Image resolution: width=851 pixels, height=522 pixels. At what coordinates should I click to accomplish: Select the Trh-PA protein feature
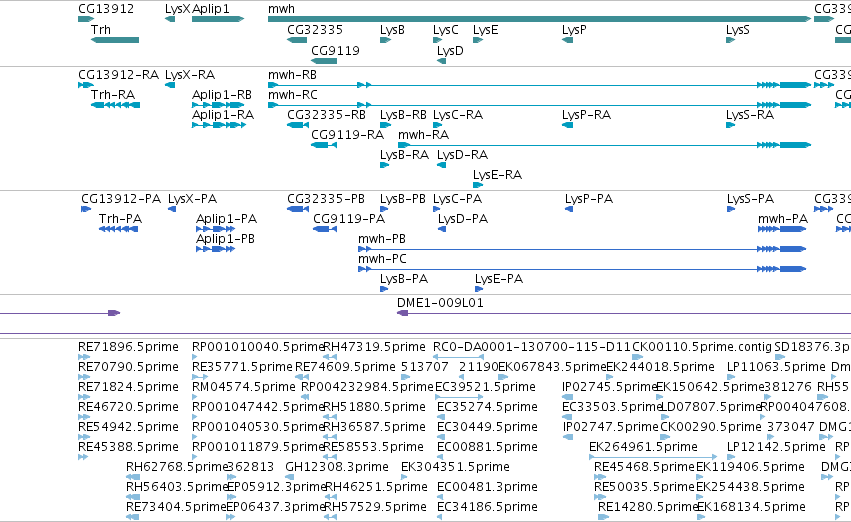(118, 229)
